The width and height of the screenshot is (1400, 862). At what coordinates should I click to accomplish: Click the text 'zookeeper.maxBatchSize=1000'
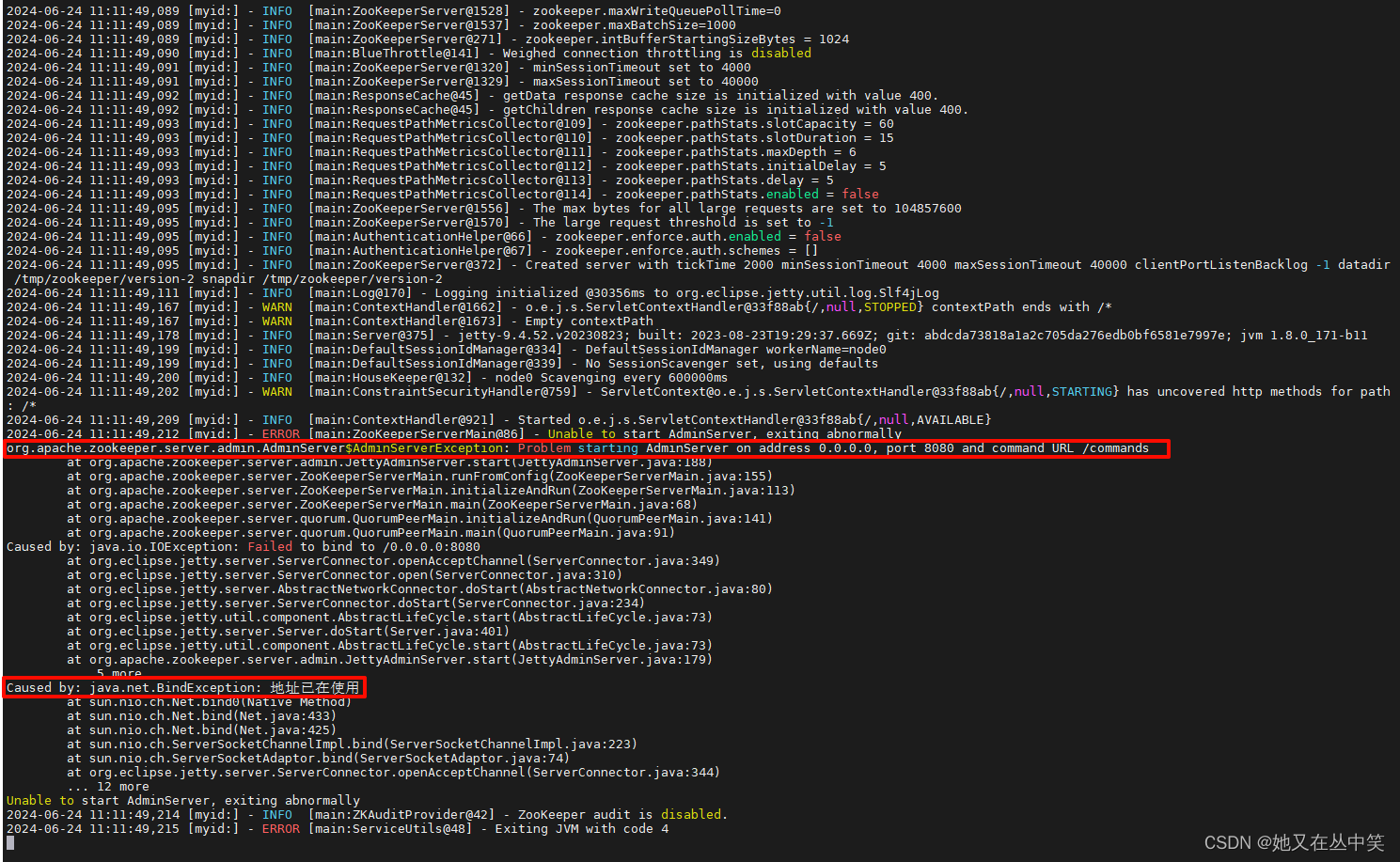634,25
